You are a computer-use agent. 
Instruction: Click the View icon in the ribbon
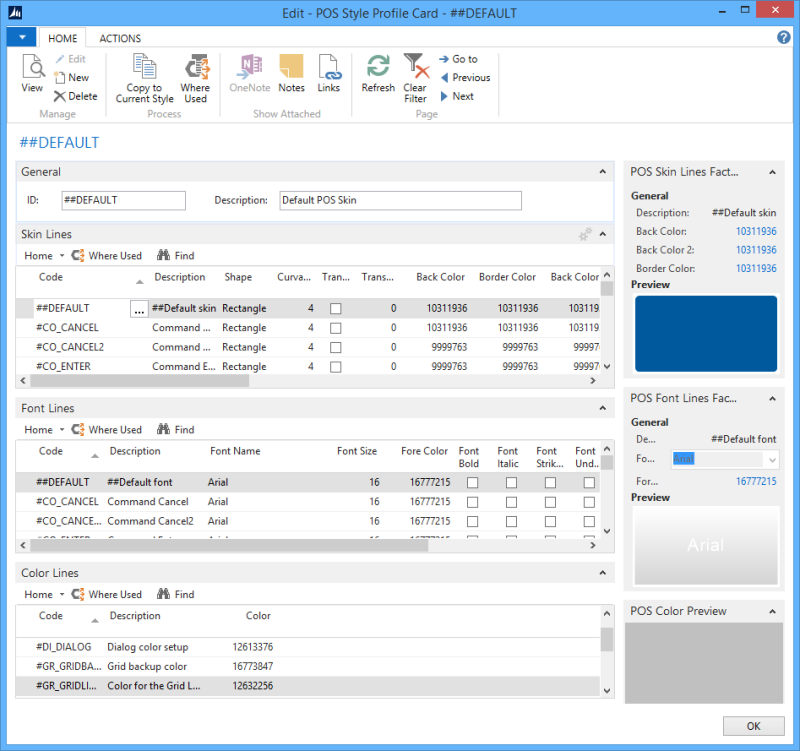(x=32, y=68)
